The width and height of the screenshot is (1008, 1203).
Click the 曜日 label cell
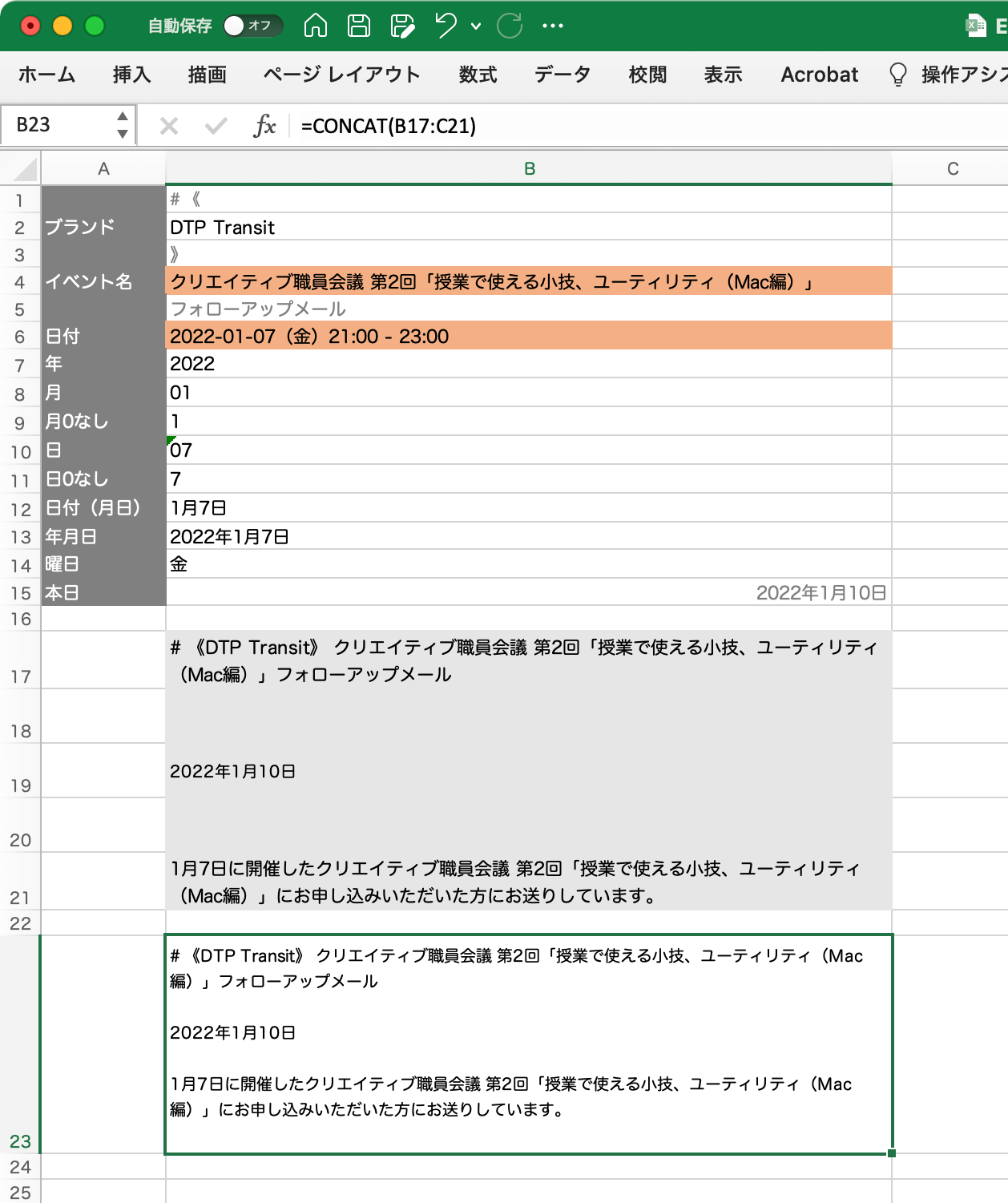tap(103, 563)
